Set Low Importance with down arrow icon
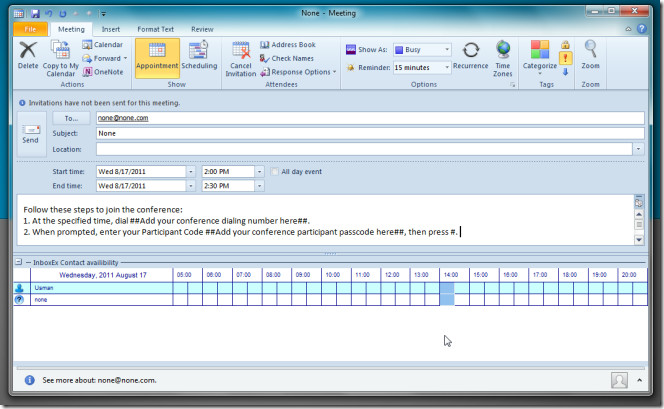This screenshot has height=409, width=664. coord(565,72)
